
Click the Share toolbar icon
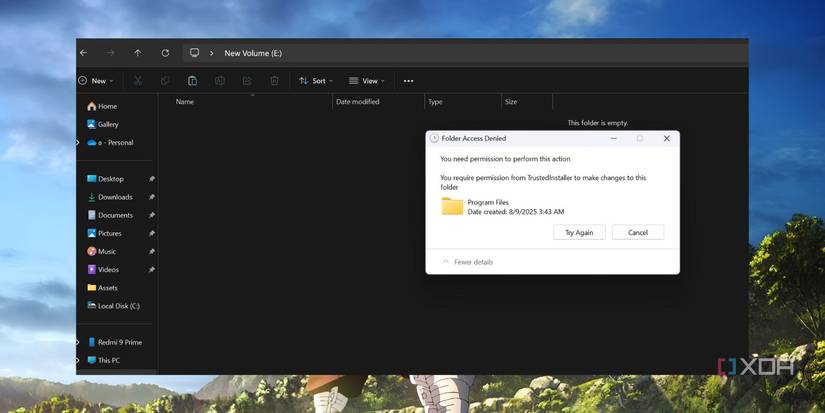247,80
